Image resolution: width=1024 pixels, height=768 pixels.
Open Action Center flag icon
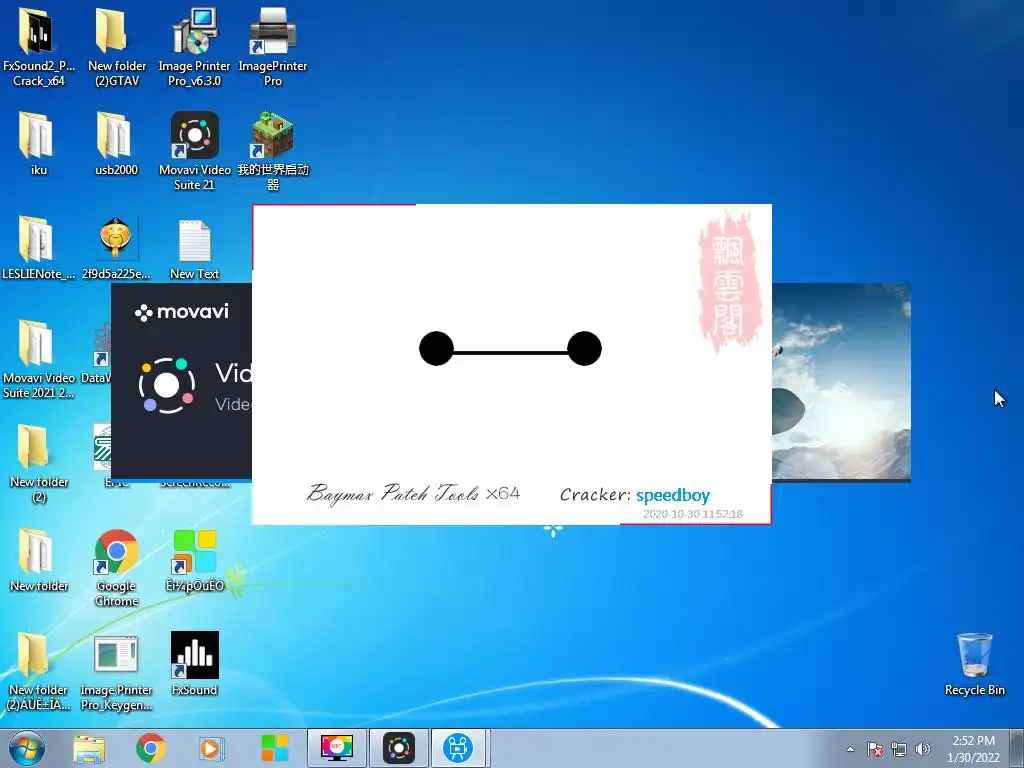(875, 750)
